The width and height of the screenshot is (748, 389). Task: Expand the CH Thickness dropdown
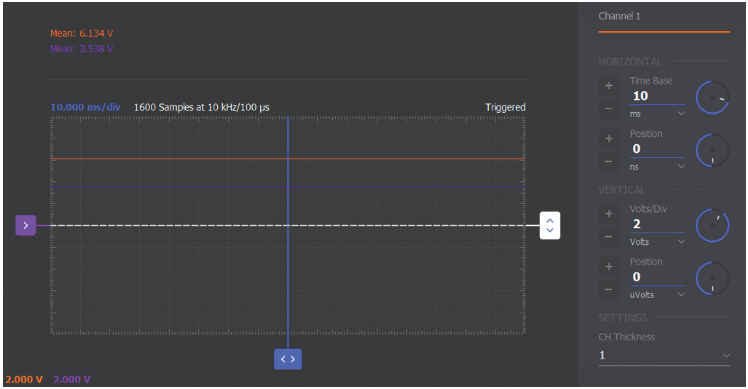click(x=664, y=355)
